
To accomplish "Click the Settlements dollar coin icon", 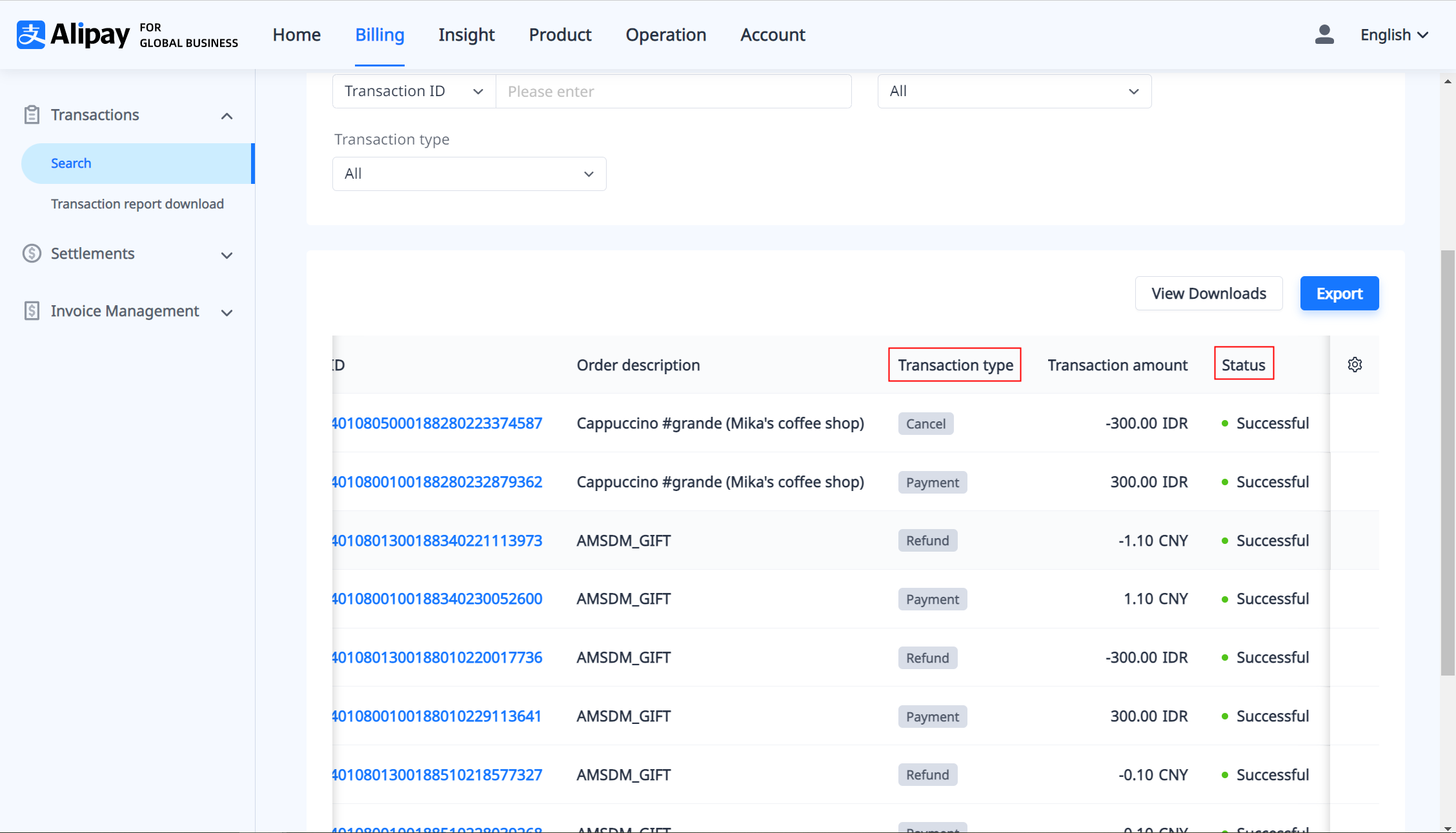I will coord(32,254).
